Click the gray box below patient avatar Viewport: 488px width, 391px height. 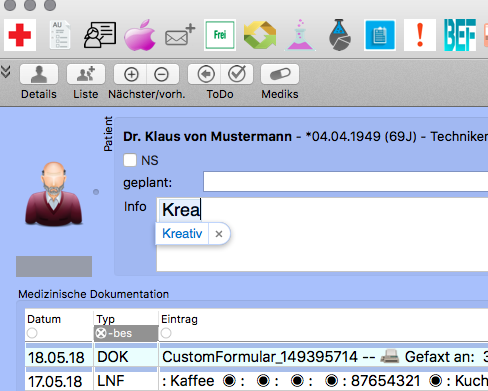point(54,266)
